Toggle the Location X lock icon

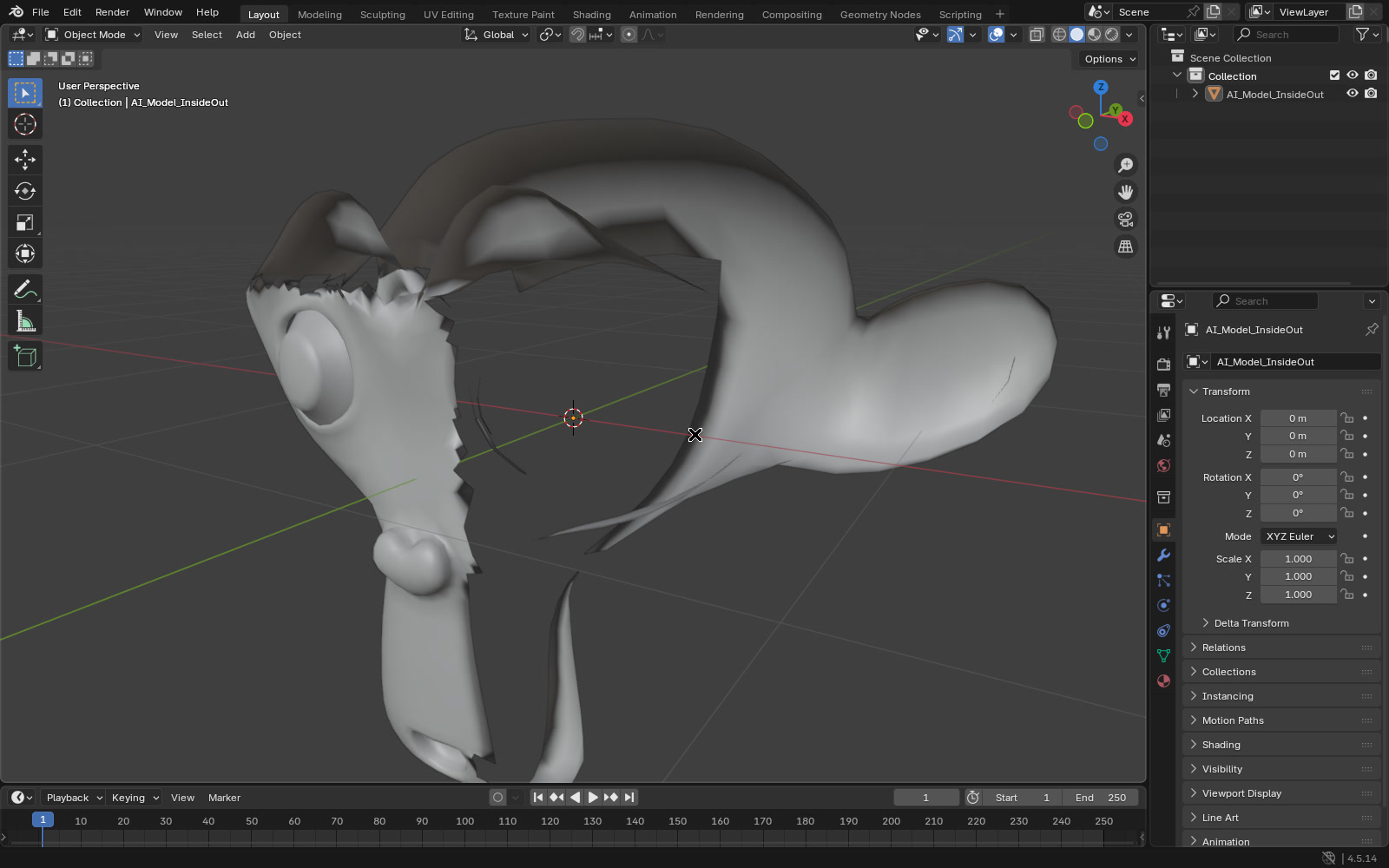1347,418
